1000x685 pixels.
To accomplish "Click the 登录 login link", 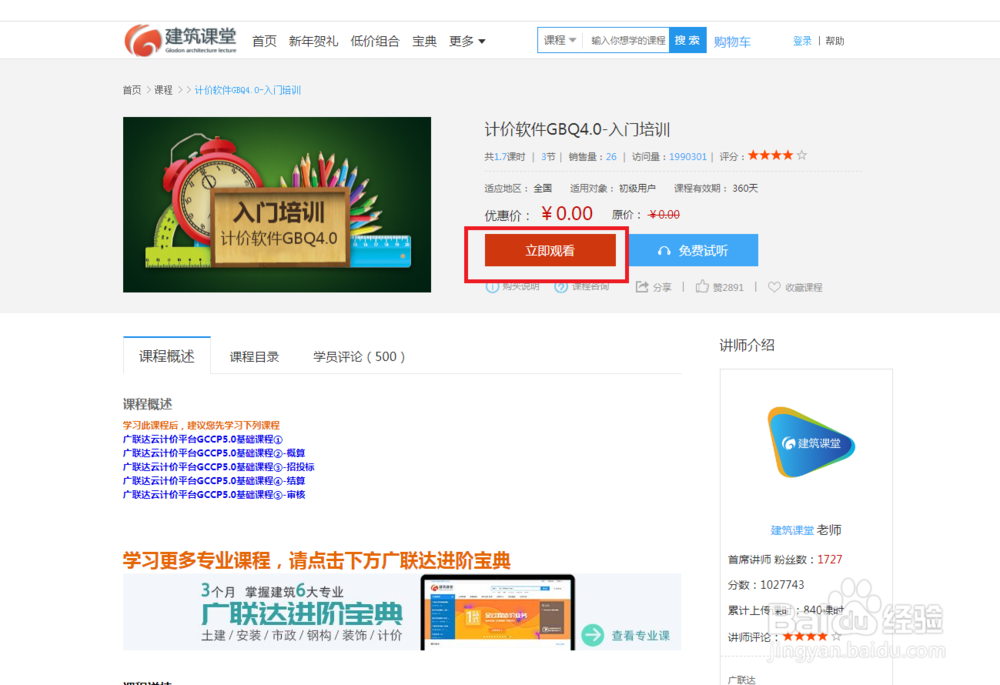I will (x=802, y=41).
